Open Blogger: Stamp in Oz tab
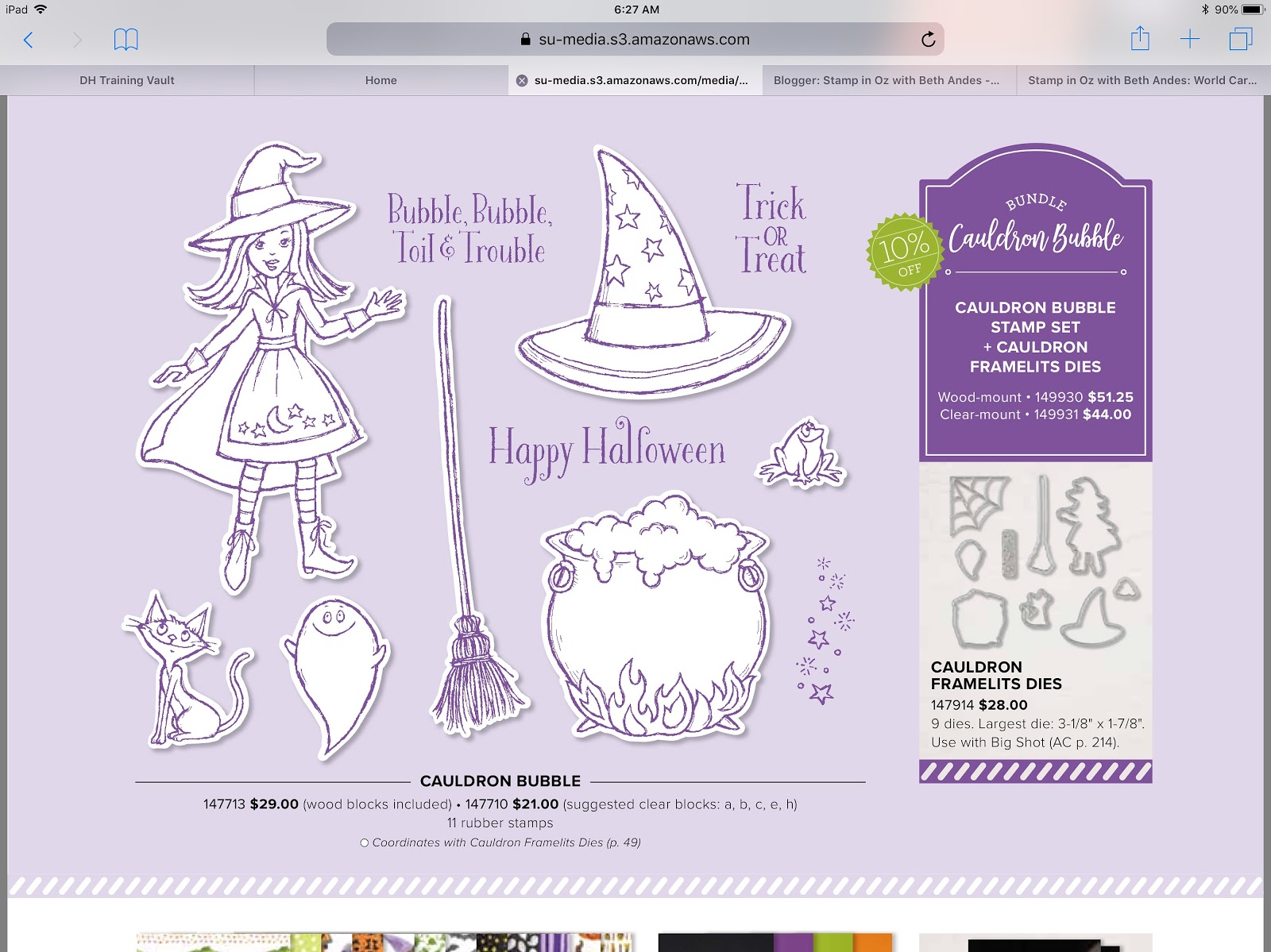The width and height of the screenshot is (1271, 952). (890, 80)
